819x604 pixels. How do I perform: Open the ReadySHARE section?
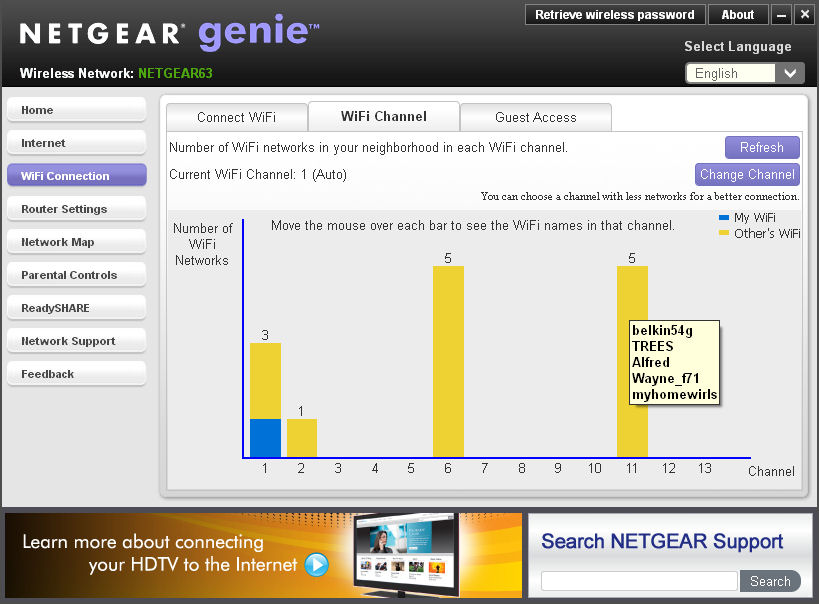77,308
